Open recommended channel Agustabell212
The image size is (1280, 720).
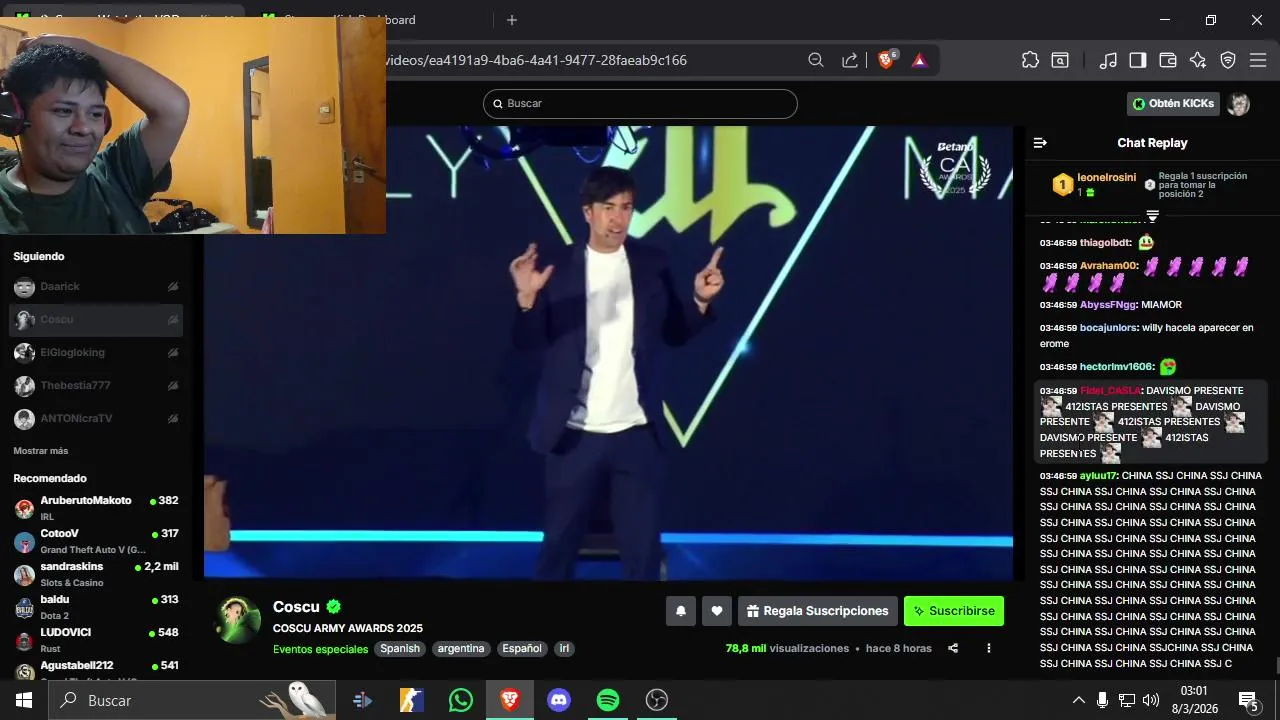click(96, 670)
